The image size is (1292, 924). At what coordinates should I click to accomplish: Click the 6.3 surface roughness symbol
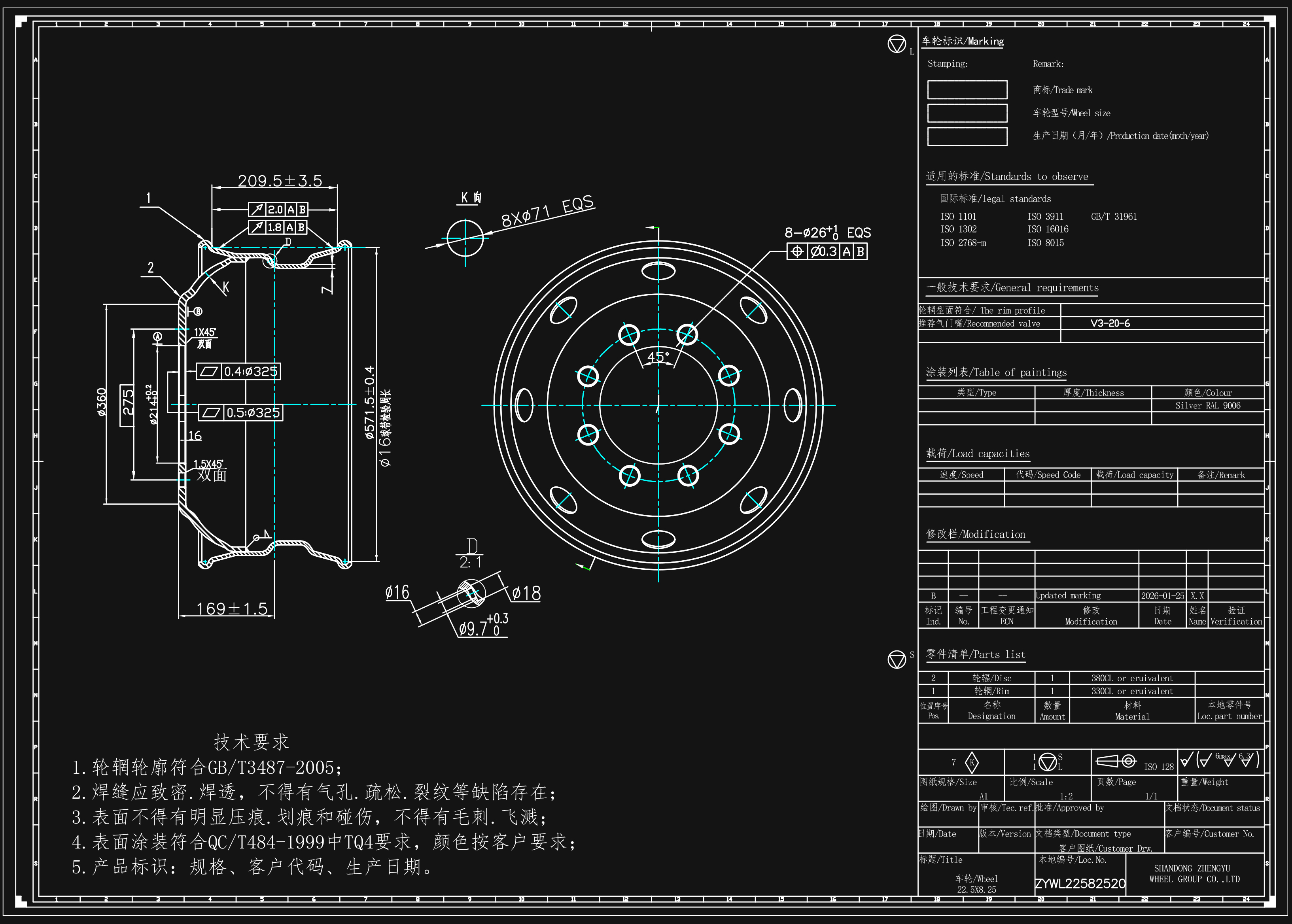1246,760
